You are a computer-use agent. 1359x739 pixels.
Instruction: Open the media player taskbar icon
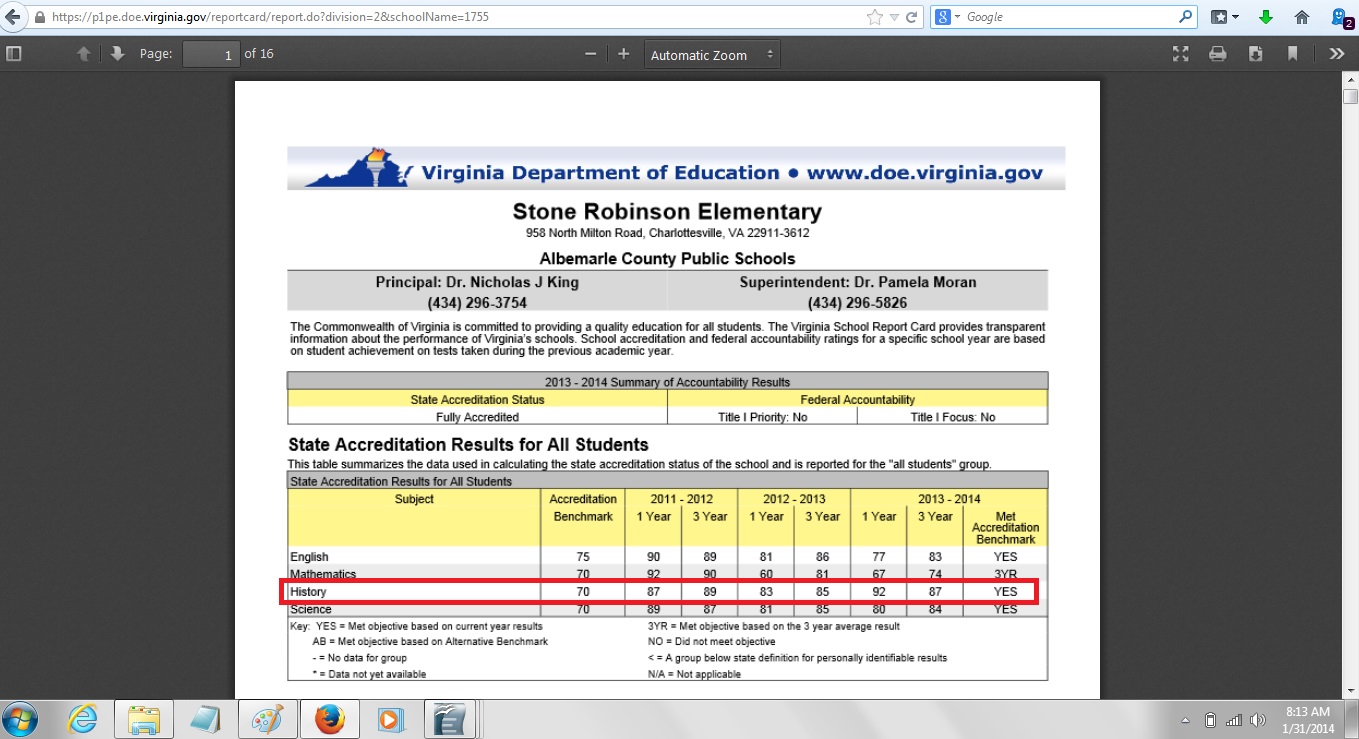pyautogui.click(x=390, y=719)
